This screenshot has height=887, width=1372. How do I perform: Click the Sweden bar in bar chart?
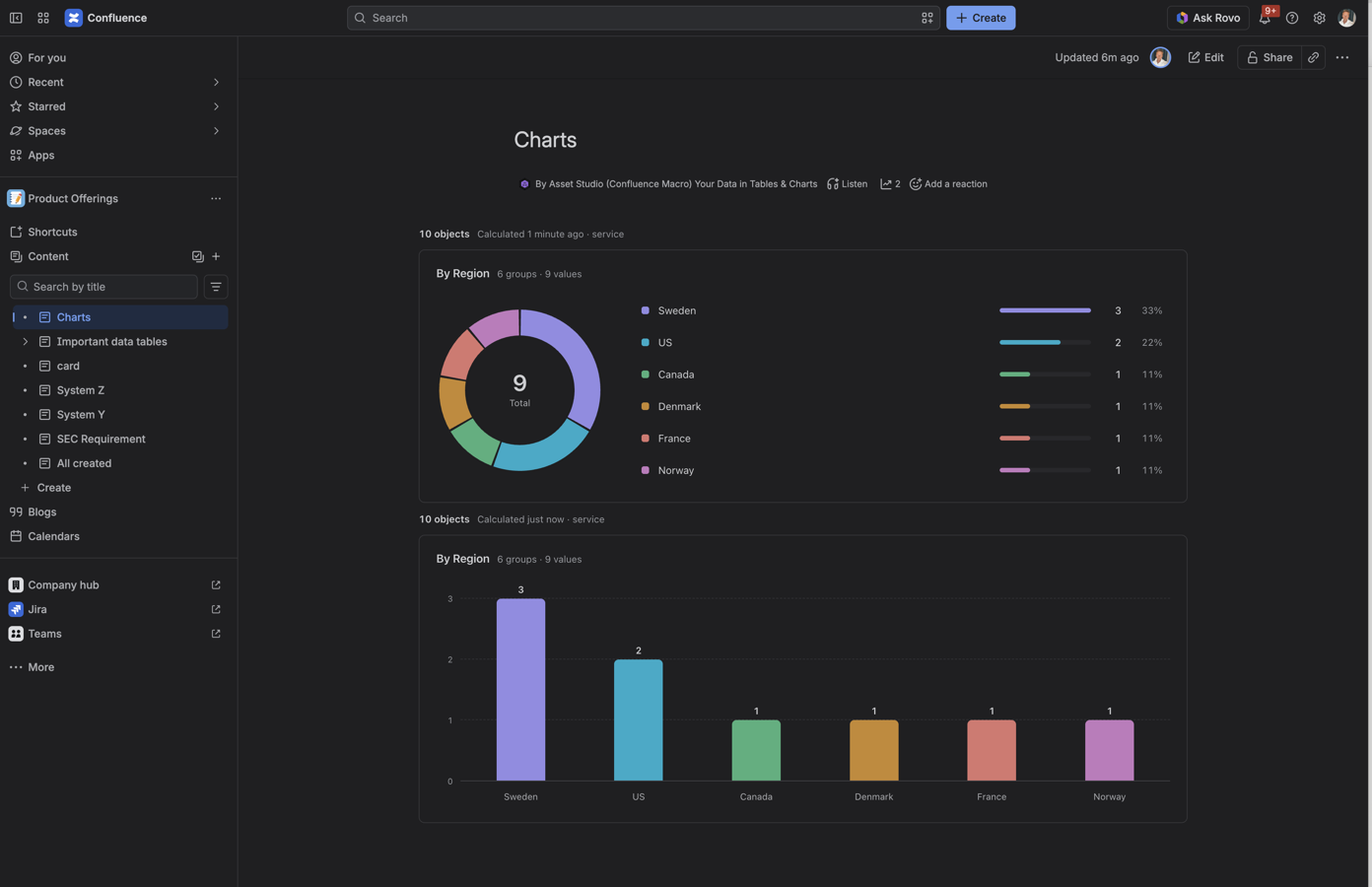(520, 690)
